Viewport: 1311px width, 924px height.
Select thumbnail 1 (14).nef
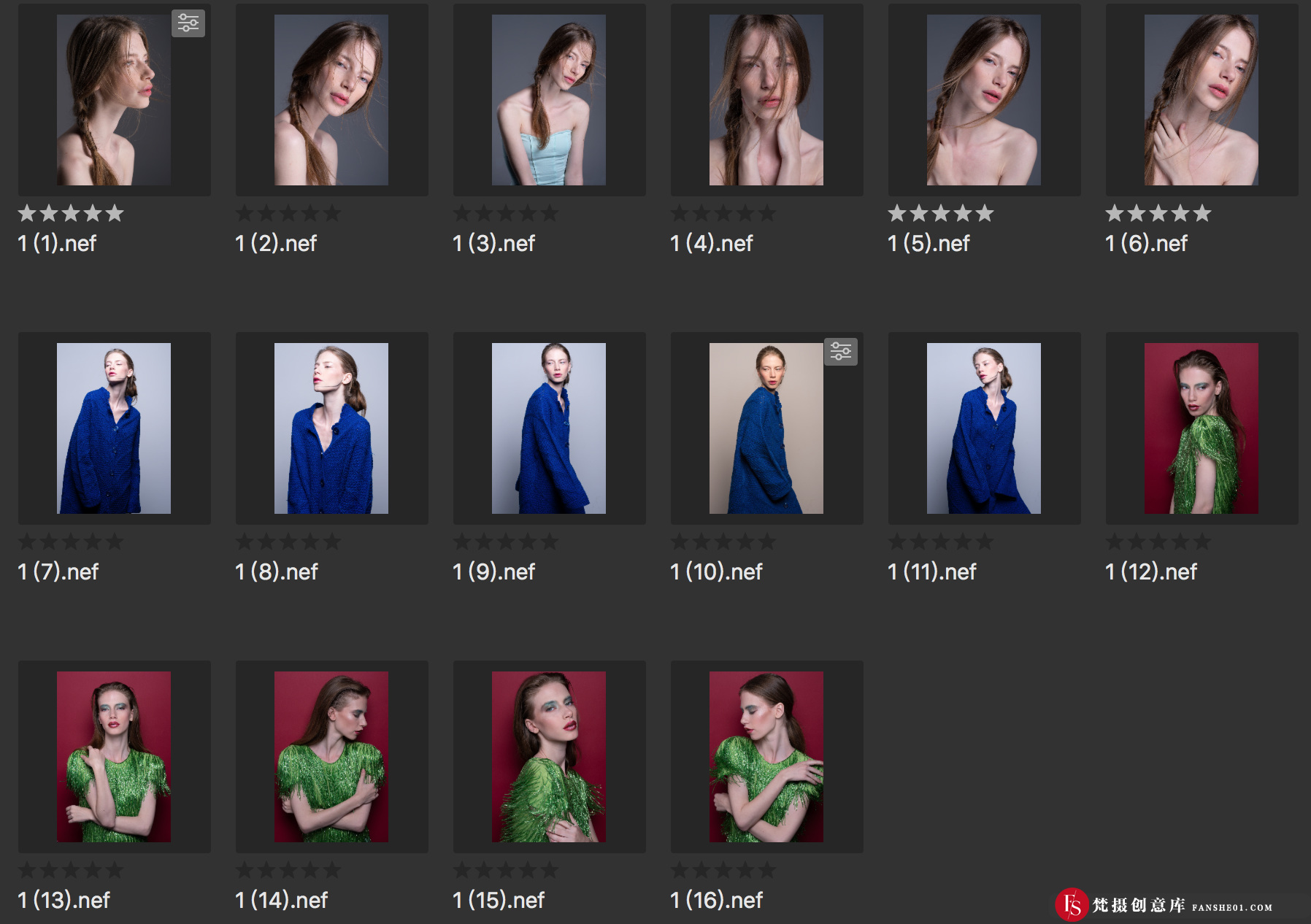click(x=331, y=757)
